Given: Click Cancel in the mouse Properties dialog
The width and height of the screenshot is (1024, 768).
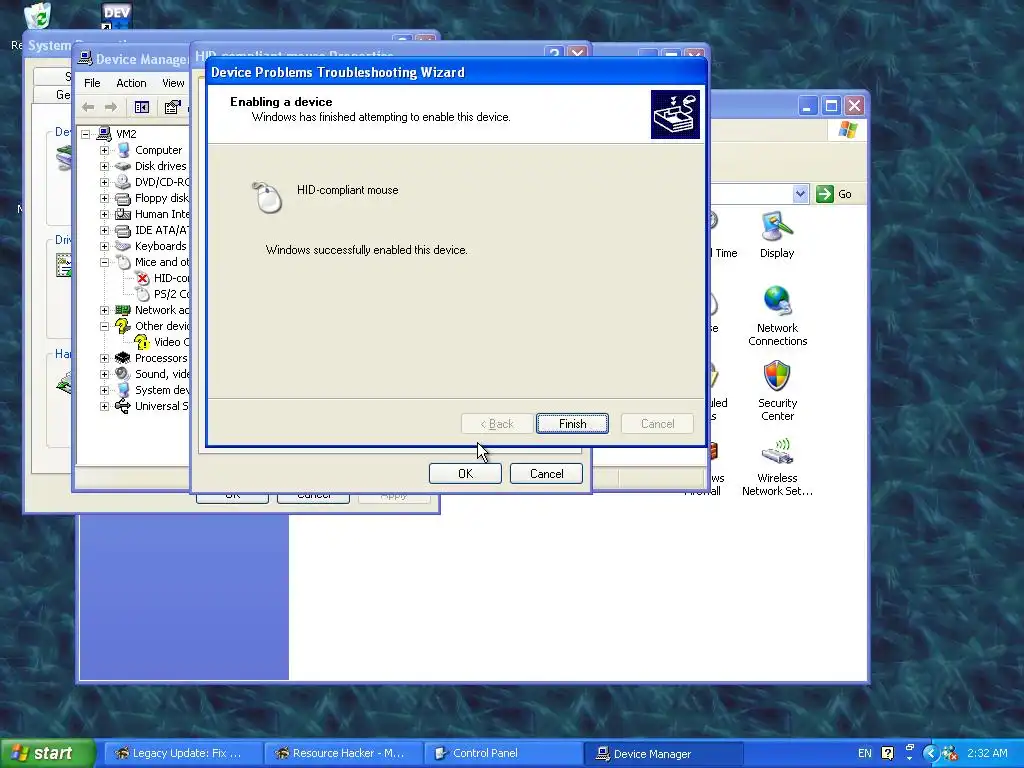Looking at the screenshot, I should (546, 473).
